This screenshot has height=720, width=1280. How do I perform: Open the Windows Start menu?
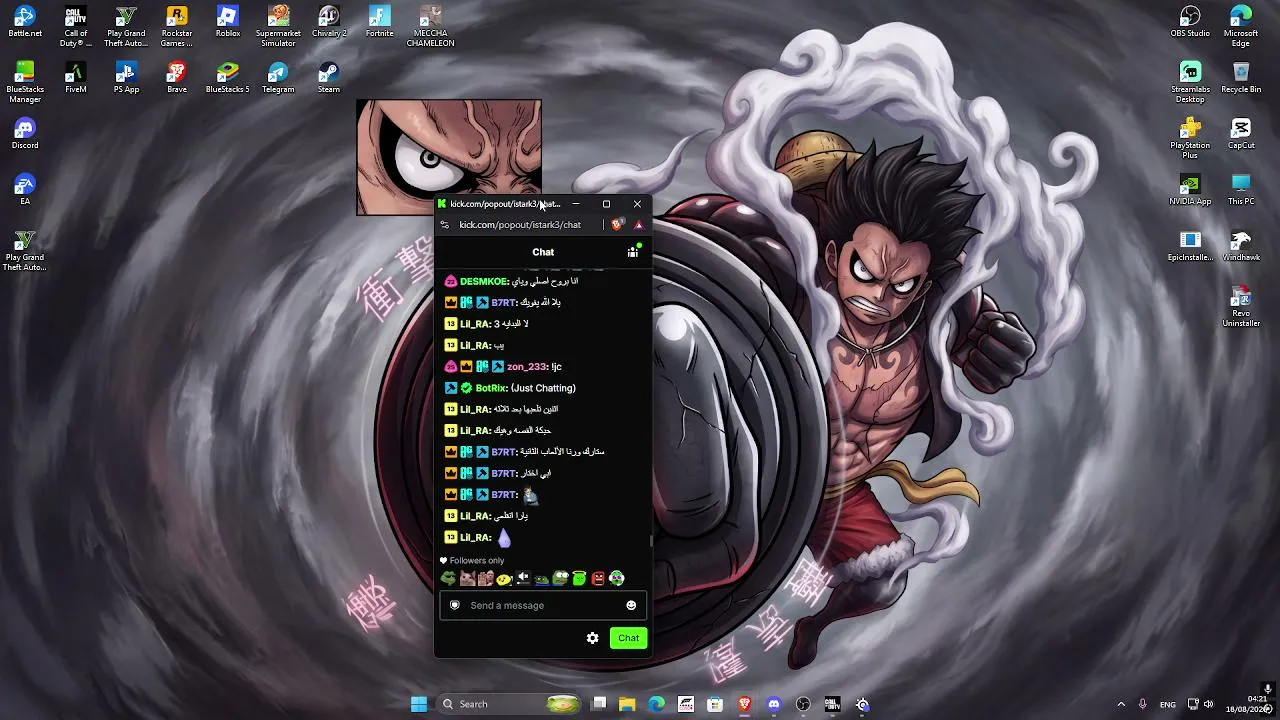(419, 704)
